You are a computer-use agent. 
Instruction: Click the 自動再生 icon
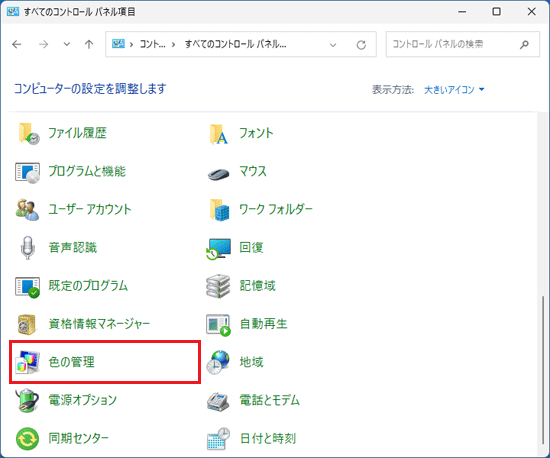[x=218, y=325]
